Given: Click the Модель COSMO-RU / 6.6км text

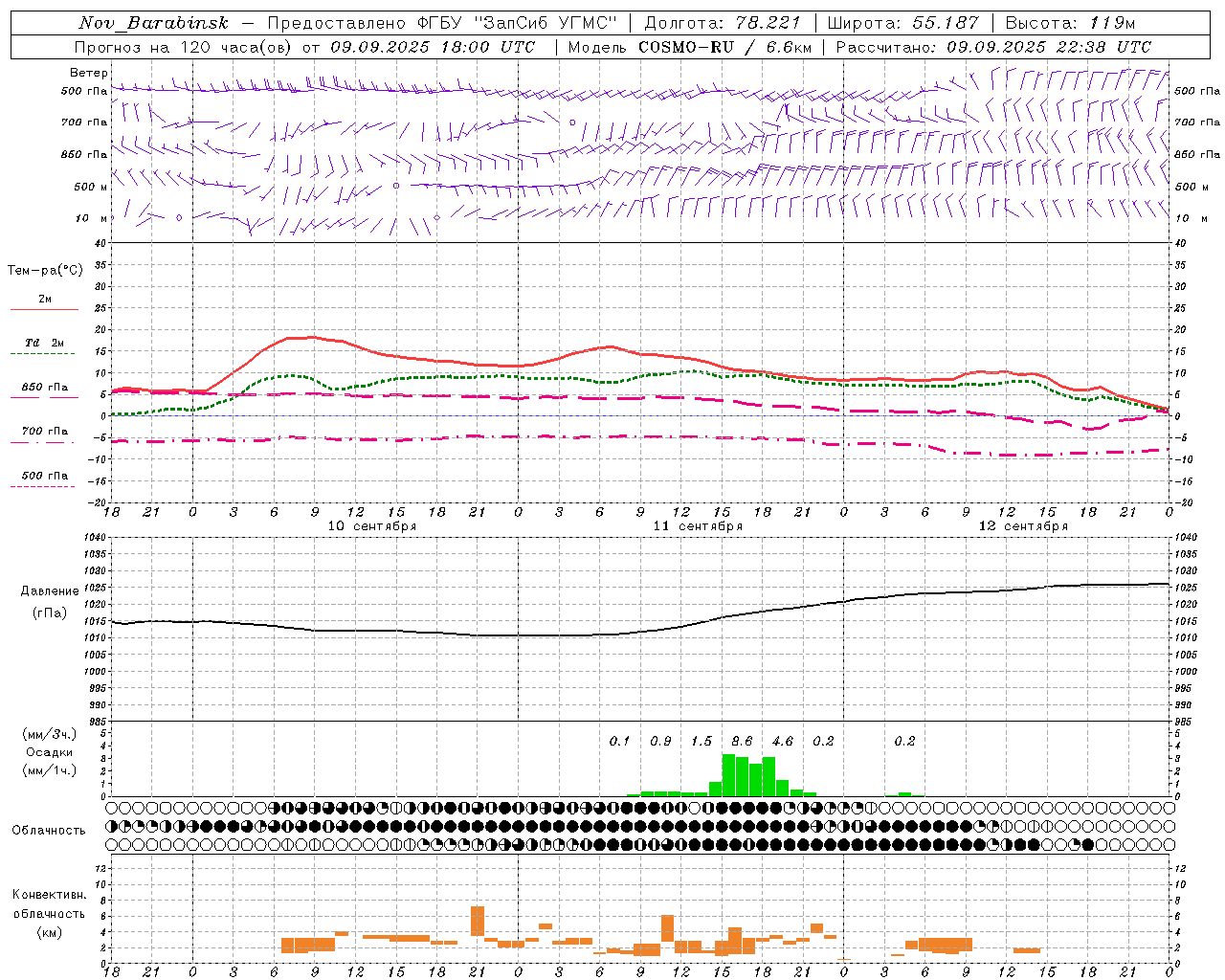Looking at the screenshot, I should 690,47.
